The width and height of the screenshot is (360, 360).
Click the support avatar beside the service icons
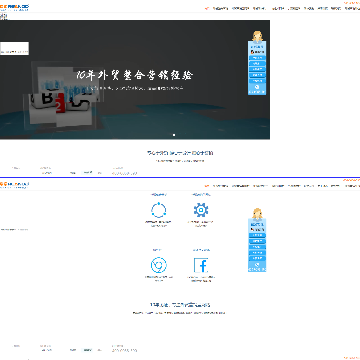(257, 214)
